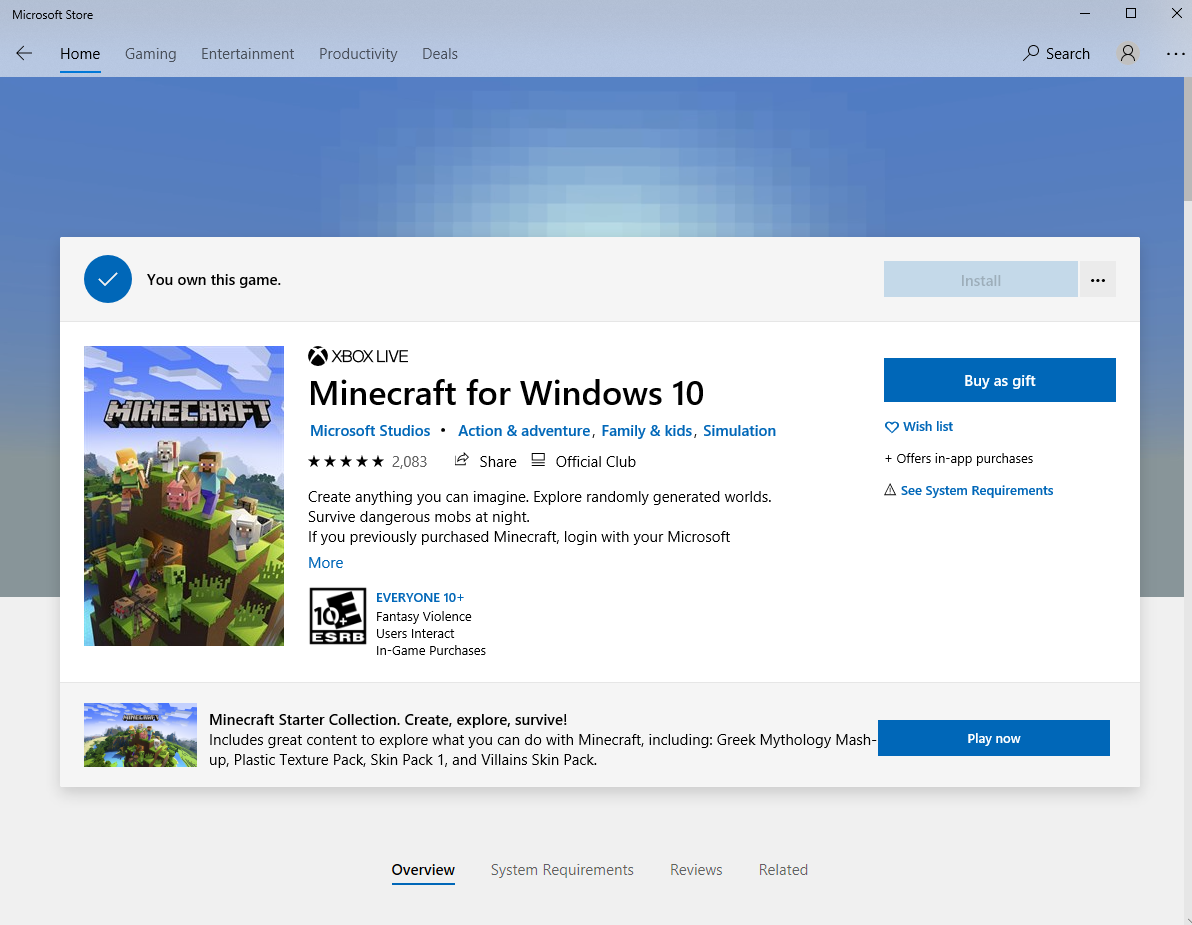
Task: Maximize the Microsoft Store window
Action: (1130, 14)
